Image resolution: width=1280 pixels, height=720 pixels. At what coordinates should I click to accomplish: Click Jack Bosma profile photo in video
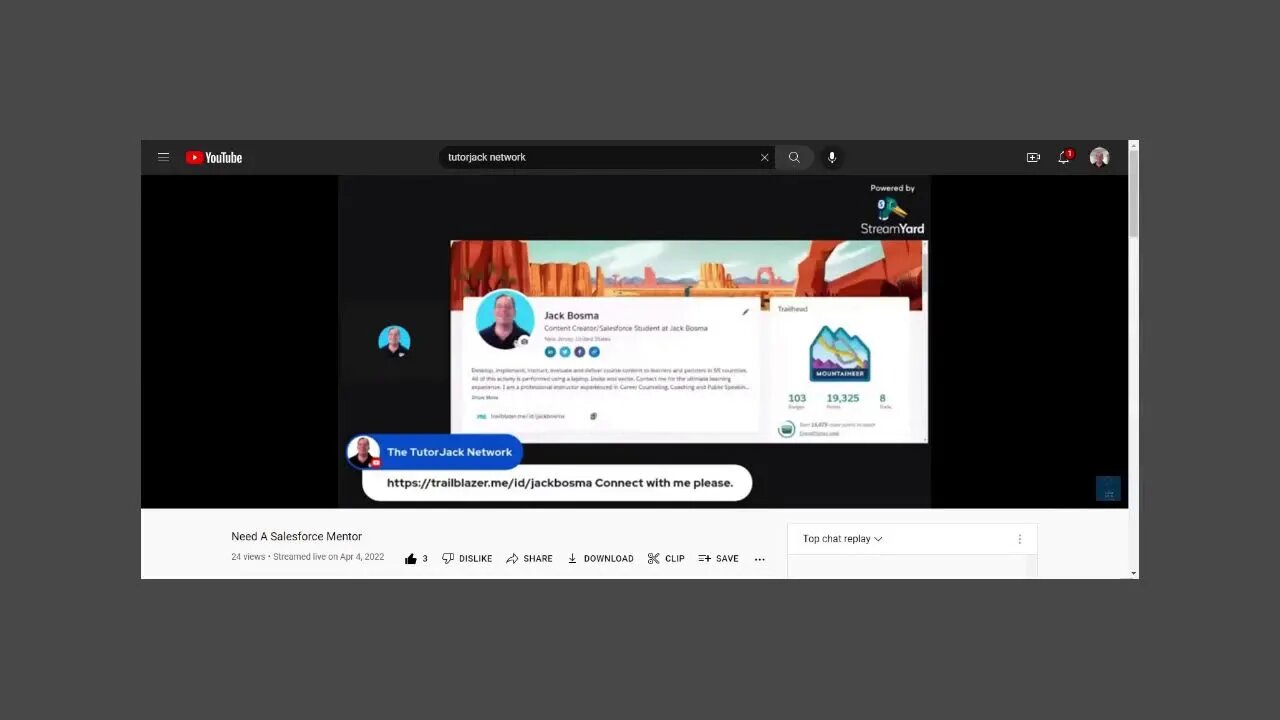click(505, 319)
